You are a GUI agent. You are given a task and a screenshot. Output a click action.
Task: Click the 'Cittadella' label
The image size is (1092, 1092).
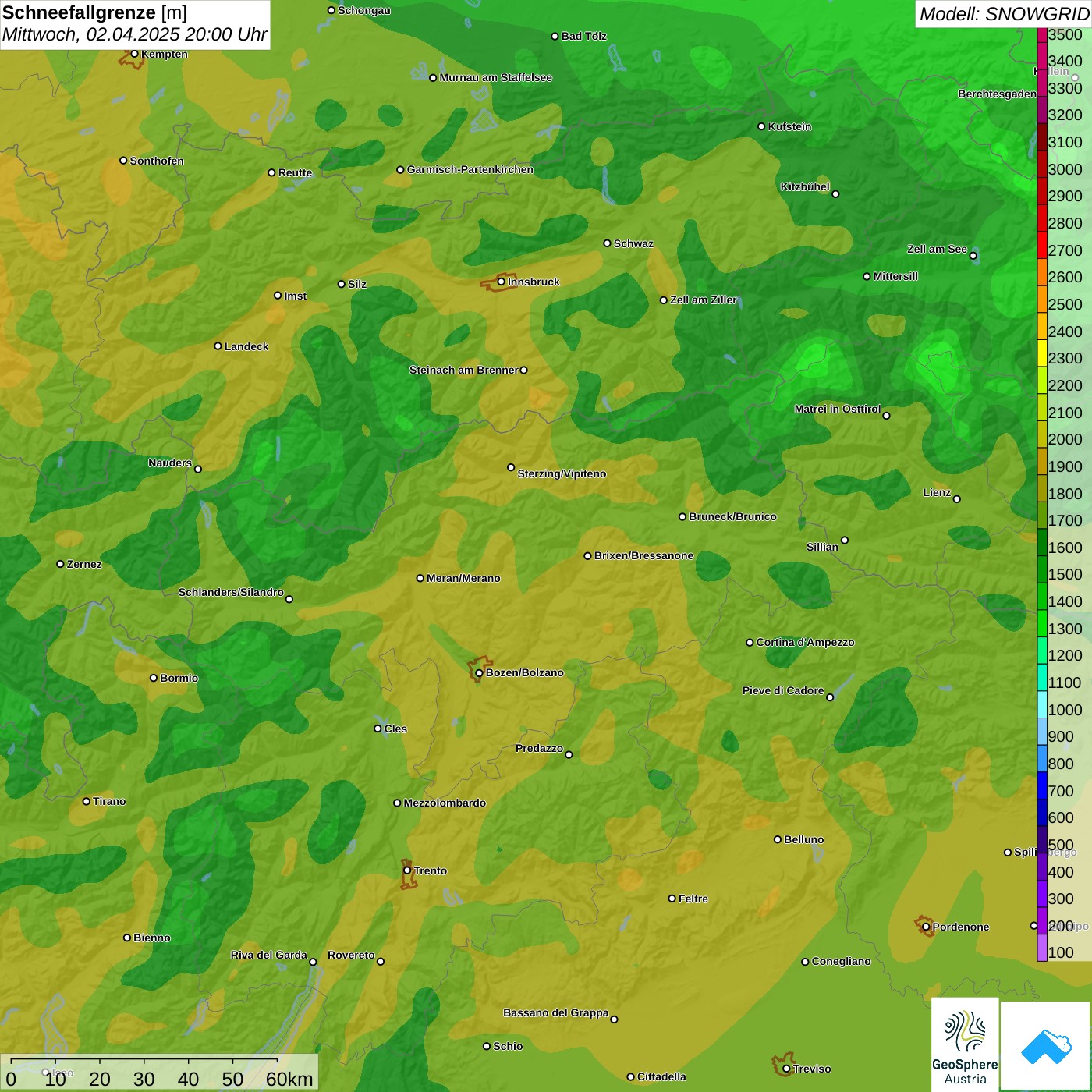pyautogui.click(x=661, y=1076)
